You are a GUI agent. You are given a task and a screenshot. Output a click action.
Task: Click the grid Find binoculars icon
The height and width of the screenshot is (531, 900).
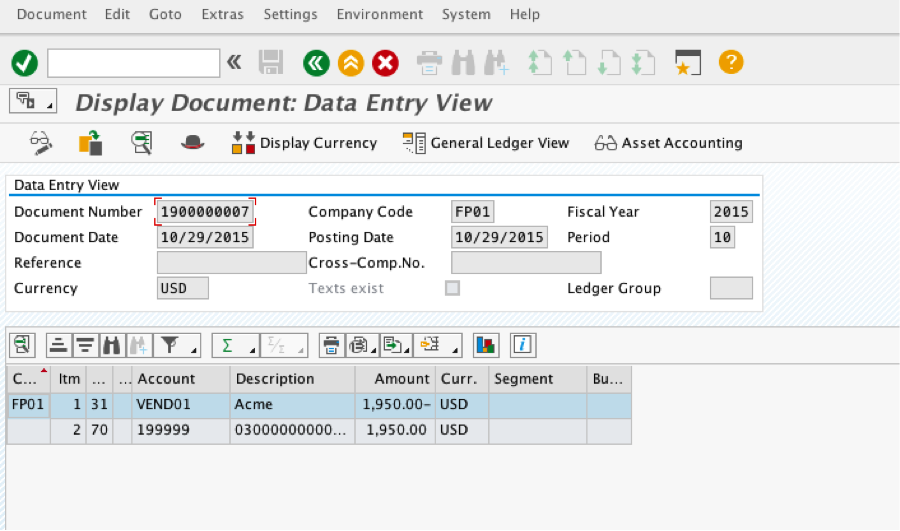(x=112, y=345)
